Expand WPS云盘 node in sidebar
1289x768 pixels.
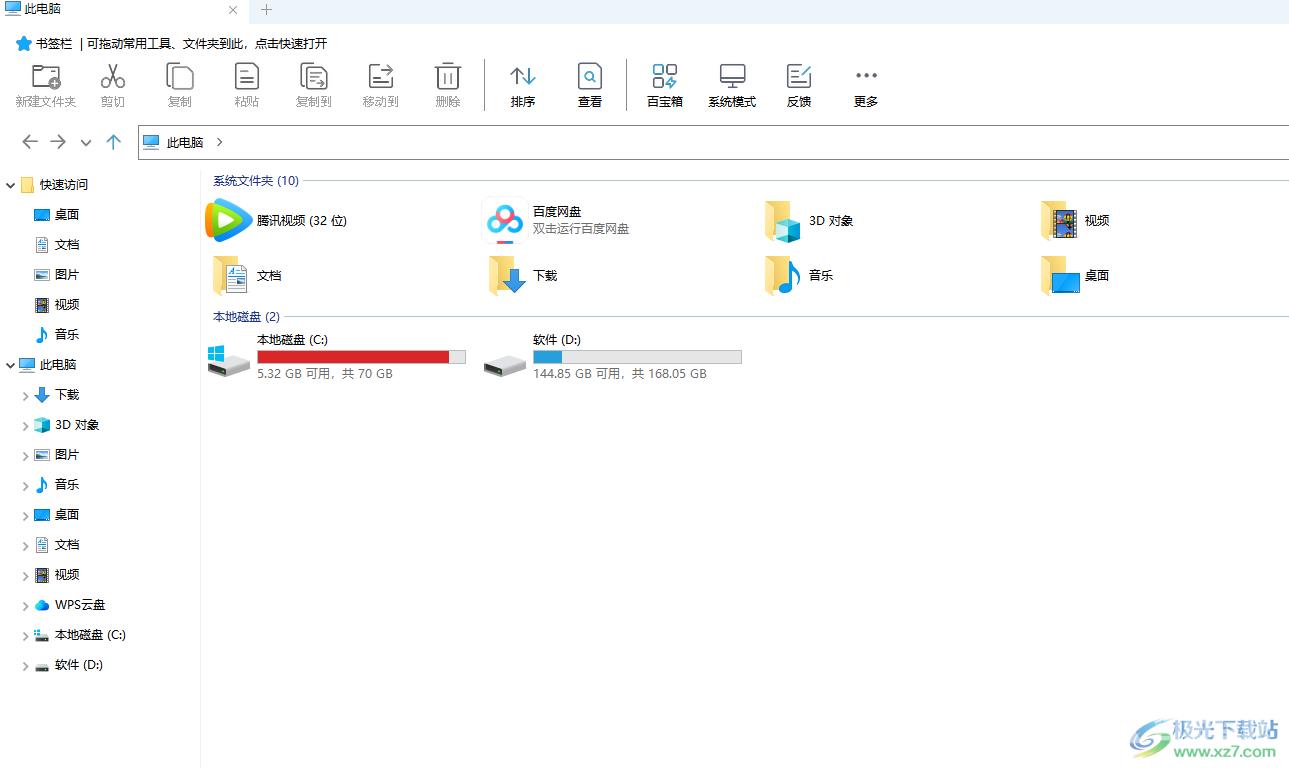pos(25,606)
